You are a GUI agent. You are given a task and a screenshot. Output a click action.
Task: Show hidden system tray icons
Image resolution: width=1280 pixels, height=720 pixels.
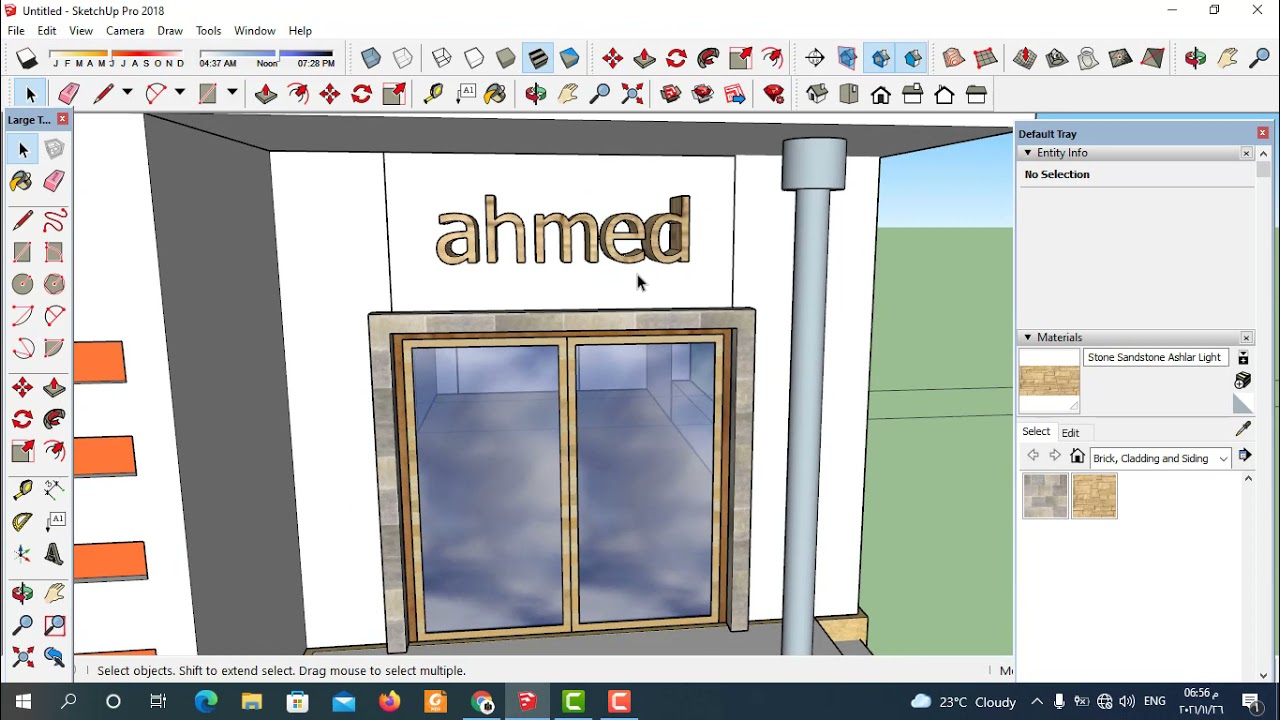tap(1036, 702)
